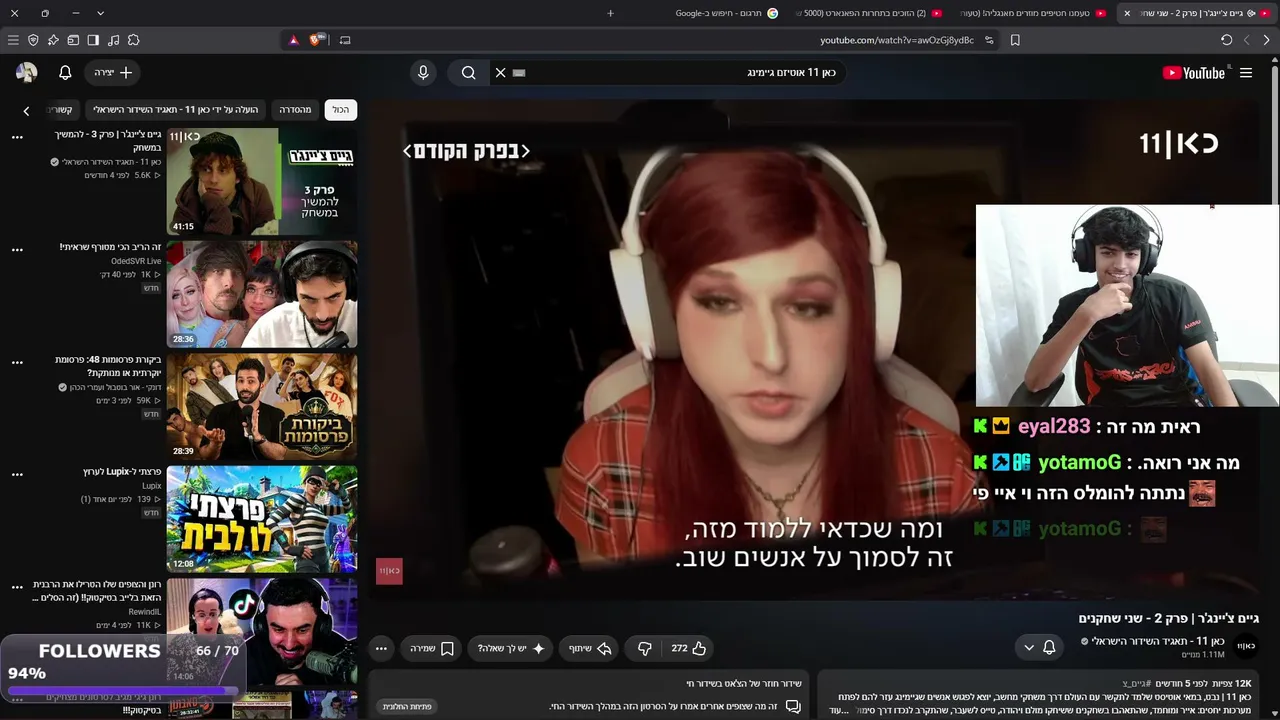The height and width of the screenshot is (720, 1280).
Task: Like the video with 272 likes
Action: [689, 648]
